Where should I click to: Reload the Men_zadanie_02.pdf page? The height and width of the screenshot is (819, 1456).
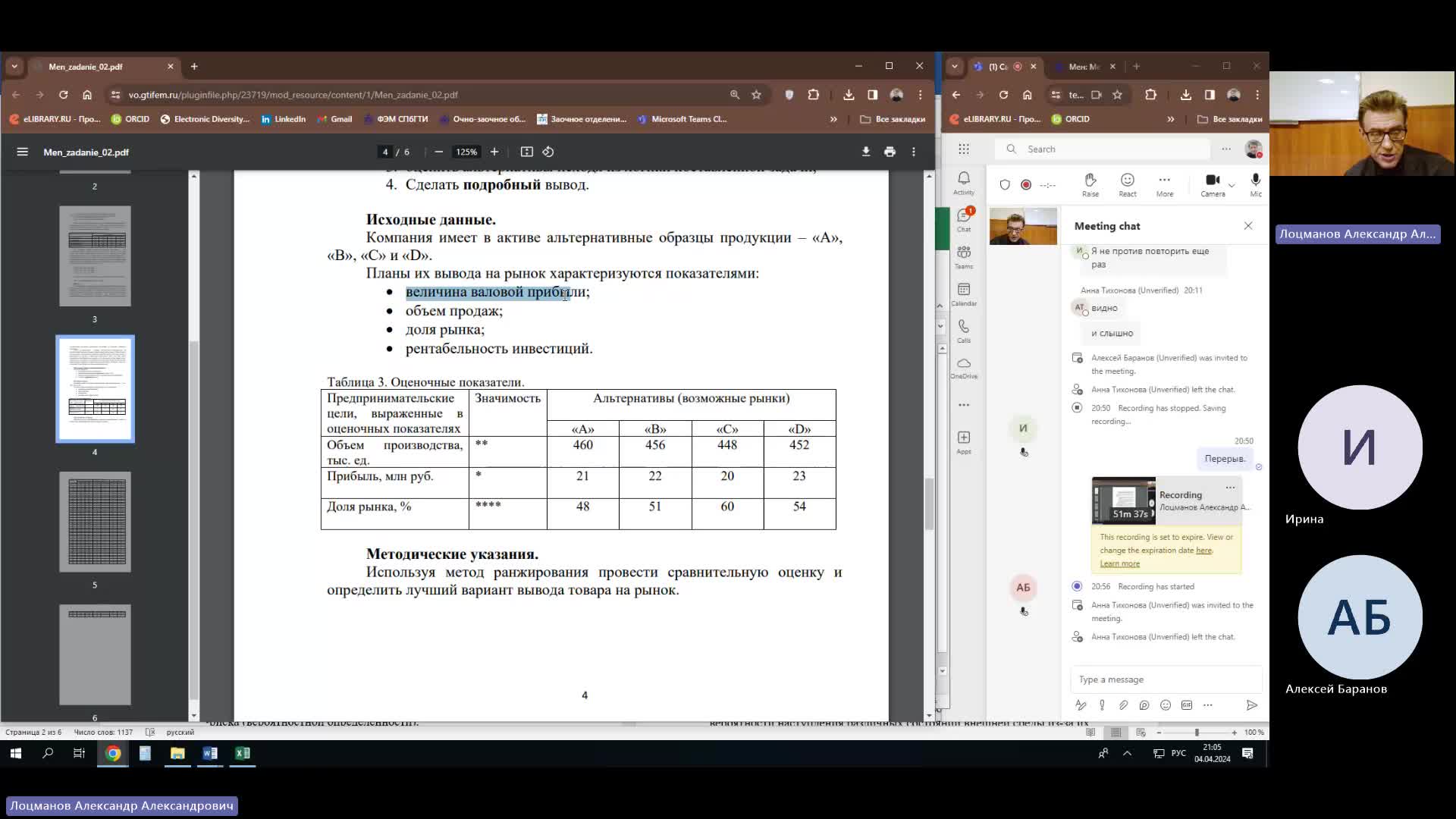(x=64, y=95)
